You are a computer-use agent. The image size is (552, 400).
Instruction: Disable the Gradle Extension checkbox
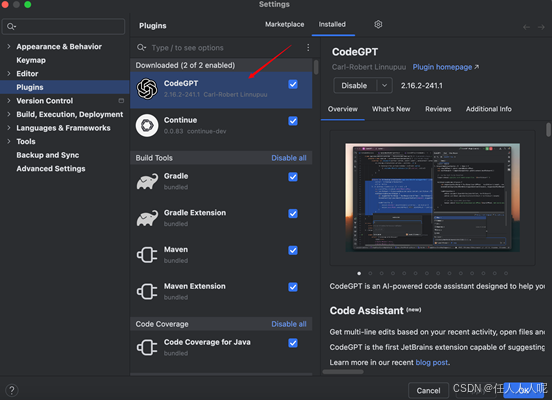coord(293,213)
